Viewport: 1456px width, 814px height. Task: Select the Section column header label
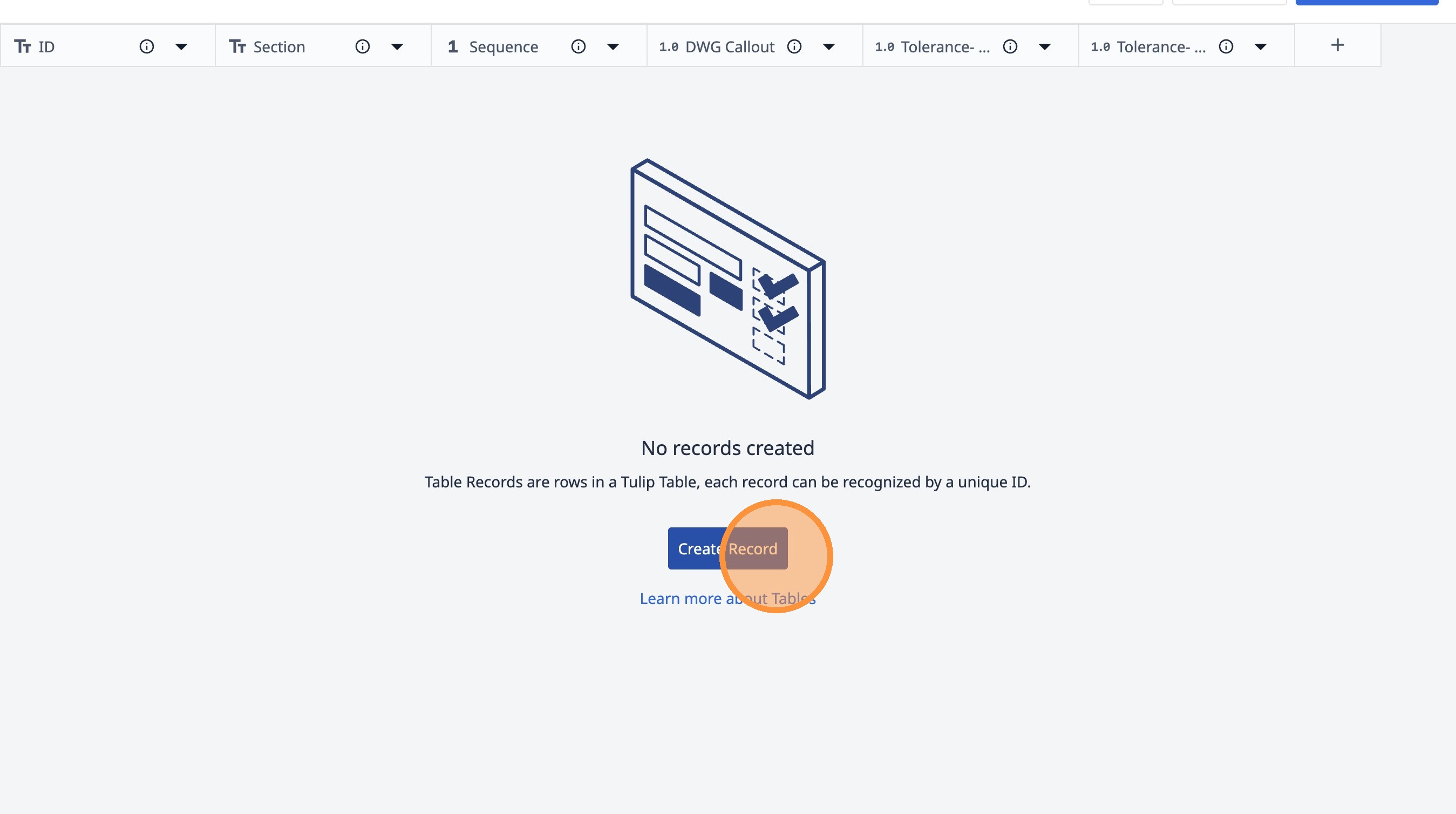[x=279, y=47]
